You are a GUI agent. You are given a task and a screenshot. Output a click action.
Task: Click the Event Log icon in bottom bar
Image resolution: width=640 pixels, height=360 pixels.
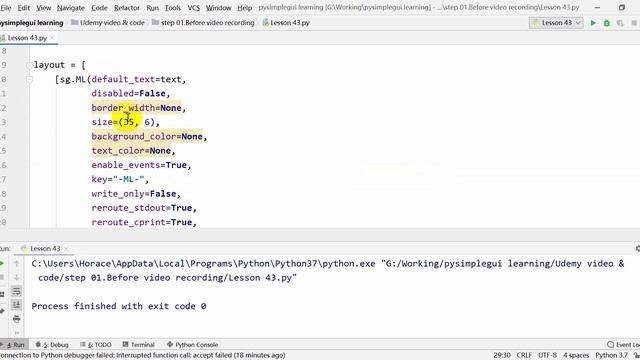(611, 345)
